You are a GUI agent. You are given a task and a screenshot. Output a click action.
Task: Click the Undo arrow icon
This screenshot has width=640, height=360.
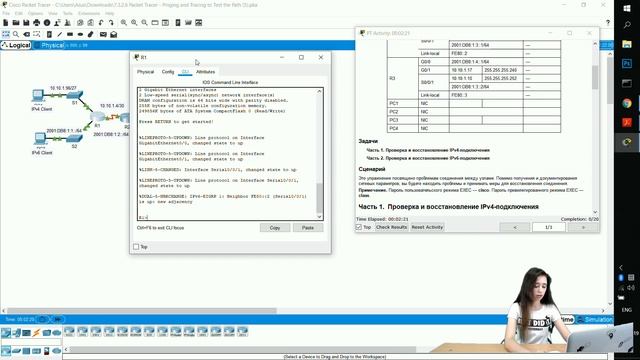tap(101, 23)
